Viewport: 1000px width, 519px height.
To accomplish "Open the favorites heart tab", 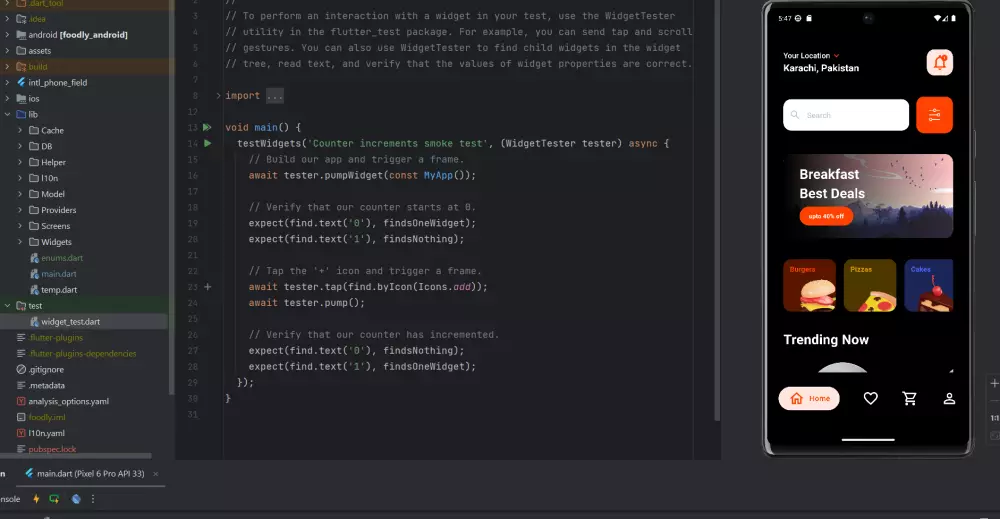I will click(871, 398).
